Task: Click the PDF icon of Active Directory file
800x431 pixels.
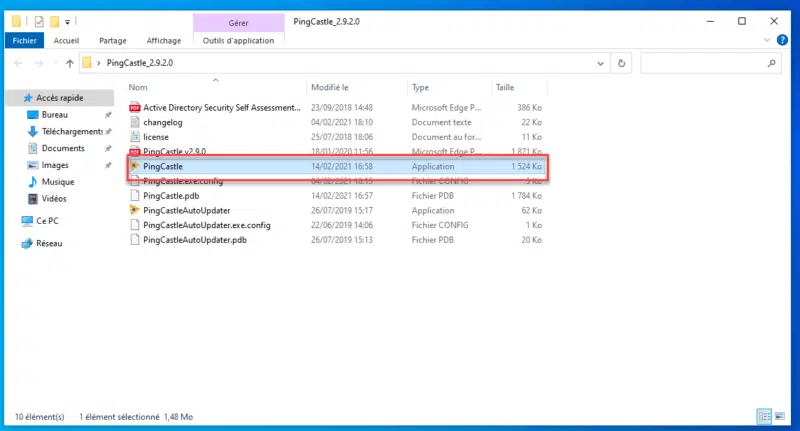Action: [135, 108]
